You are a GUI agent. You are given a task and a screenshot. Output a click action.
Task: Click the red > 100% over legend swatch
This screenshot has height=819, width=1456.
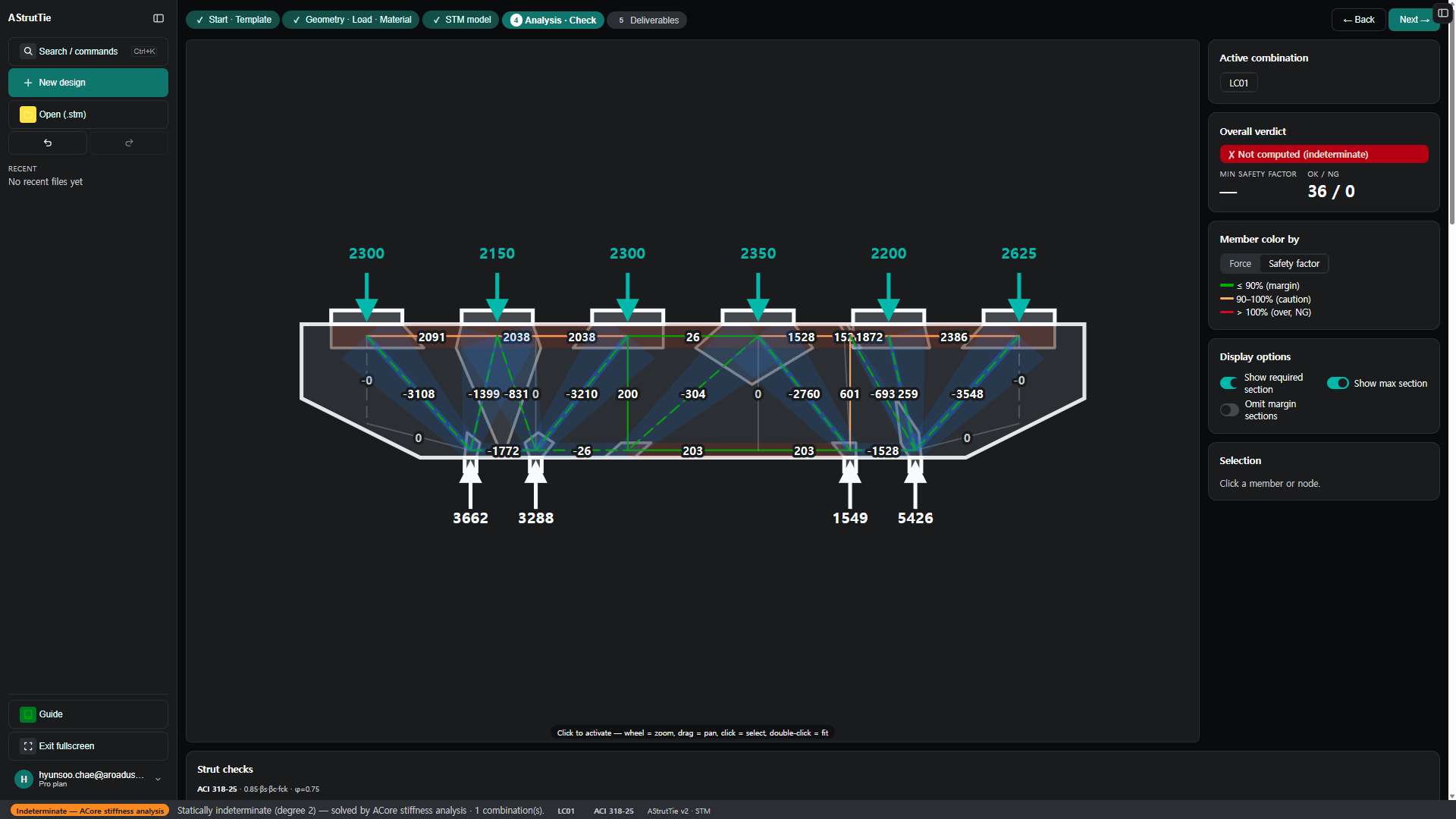click(x=1226, y=312)
